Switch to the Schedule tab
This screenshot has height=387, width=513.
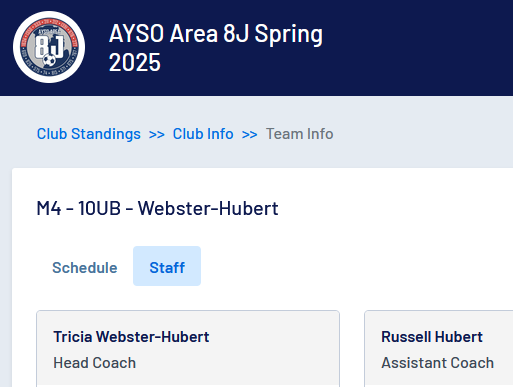85,268
